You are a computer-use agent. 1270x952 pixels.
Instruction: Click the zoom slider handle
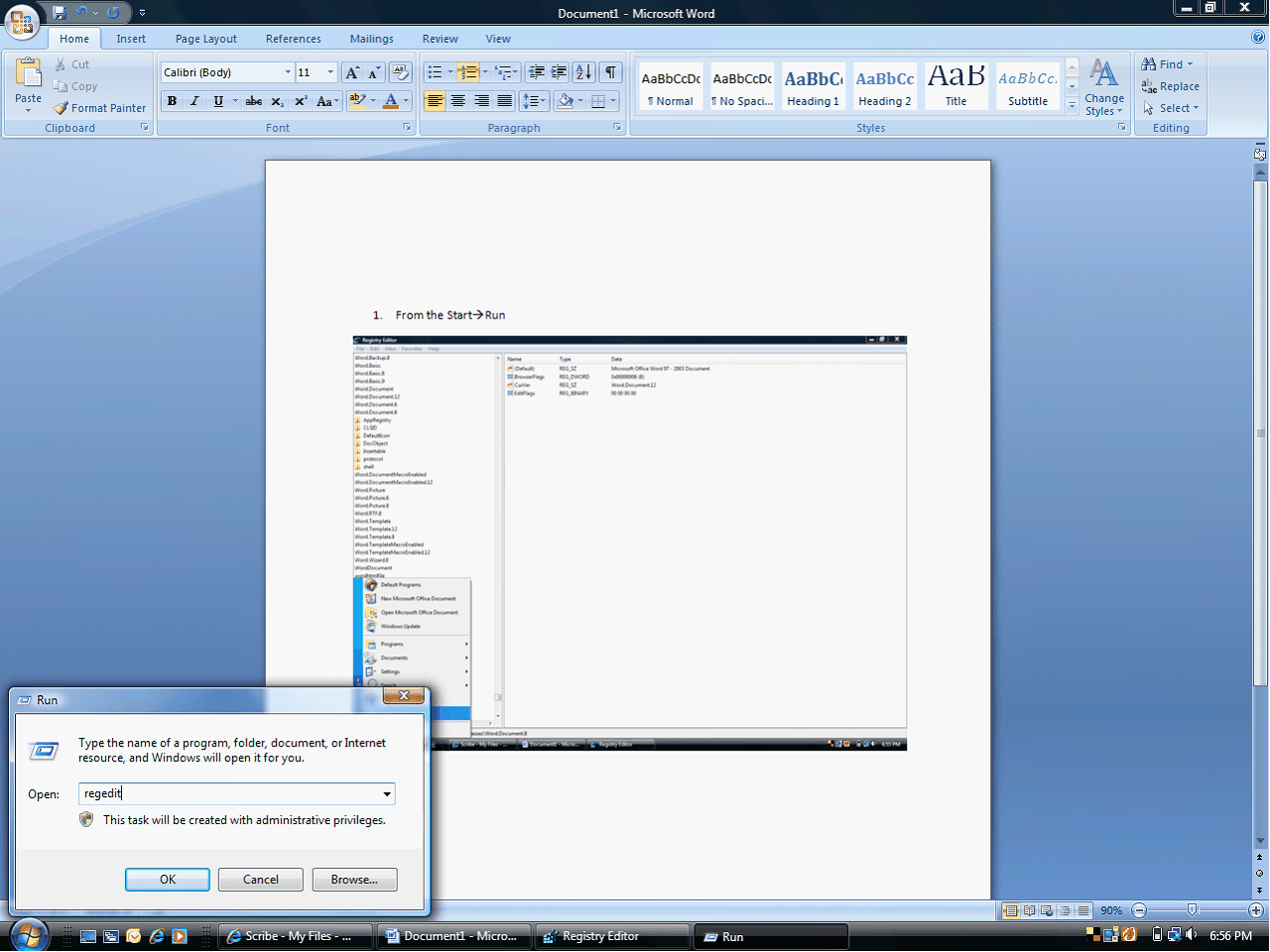1193,910
